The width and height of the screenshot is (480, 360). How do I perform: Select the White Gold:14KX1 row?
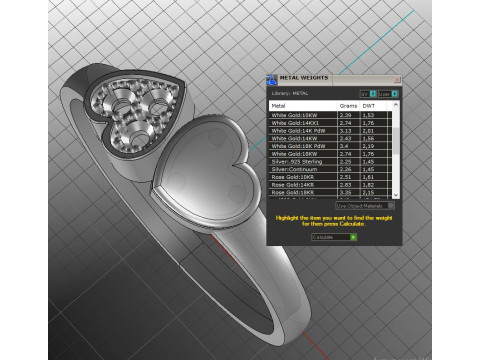pyautogui.click(x=330, y=123)
